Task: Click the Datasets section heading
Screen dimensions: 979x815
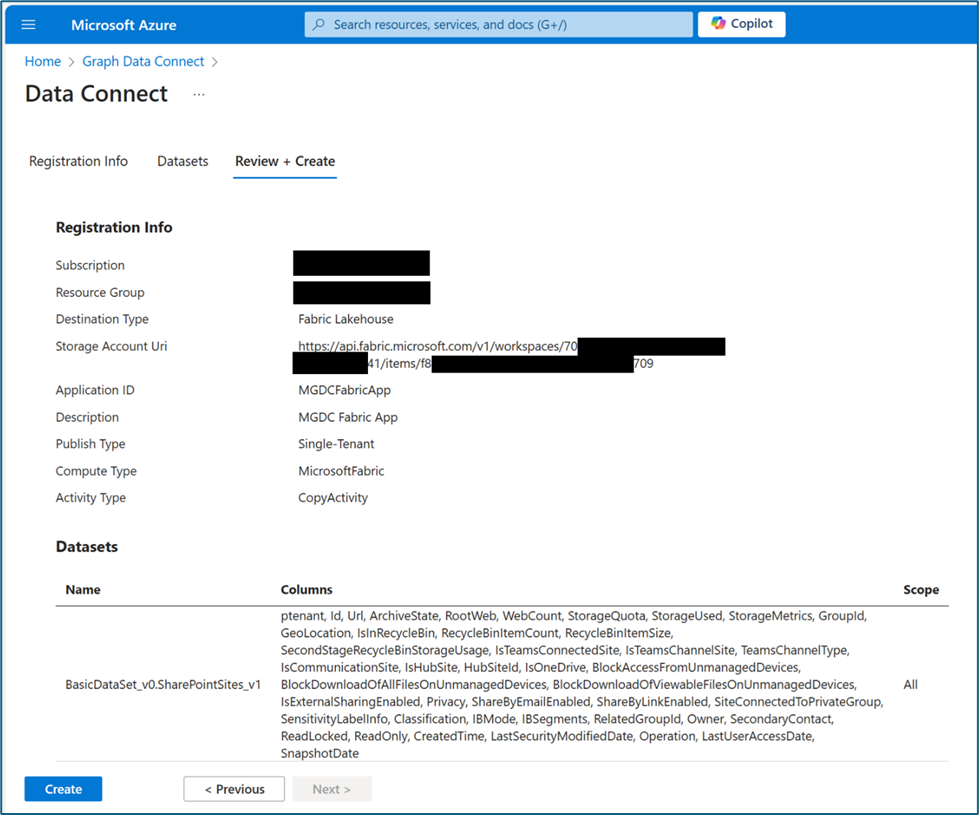Action: pyautogui.click(x=87, y=547)
